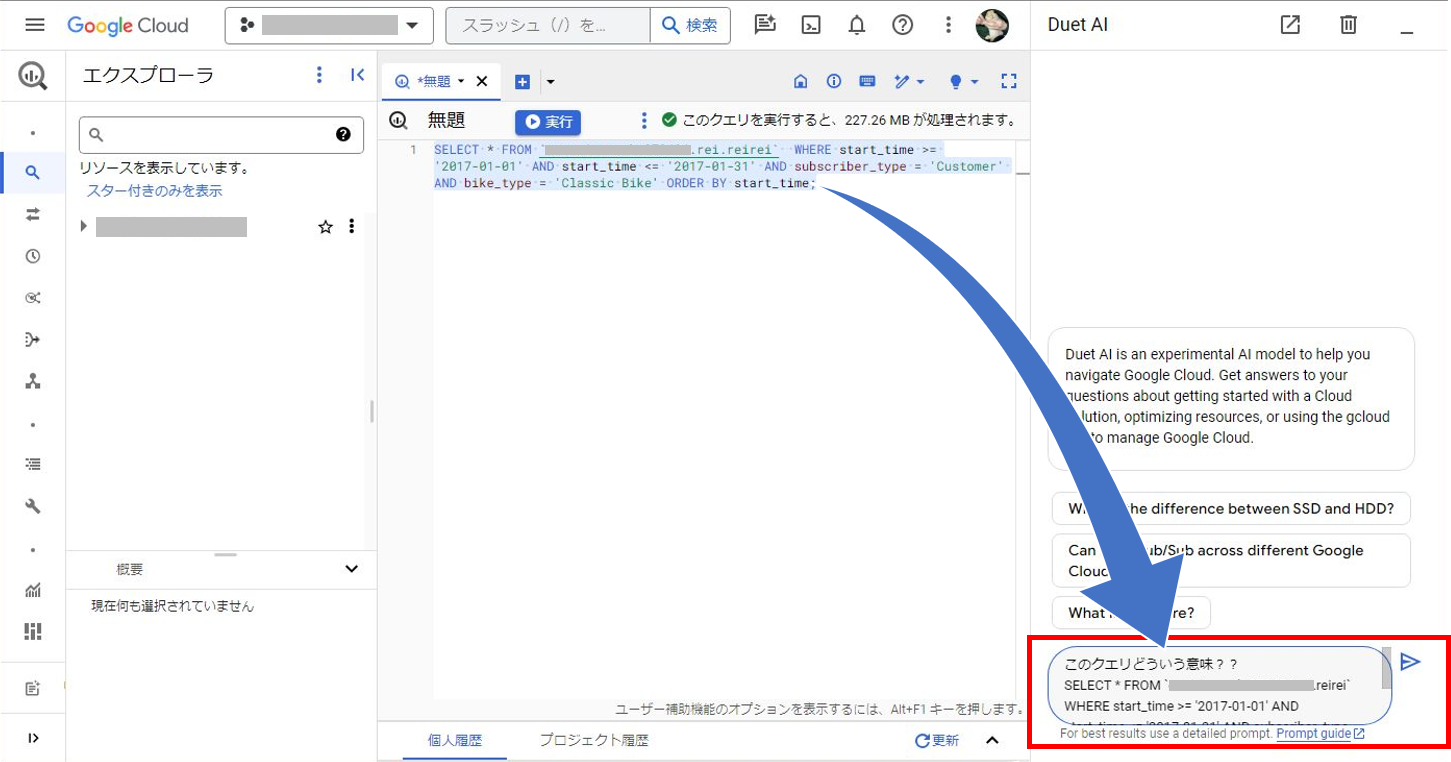Toggle full screen editor mode
This screenshot has height=762, width=1451.
tap(1008, 82)
